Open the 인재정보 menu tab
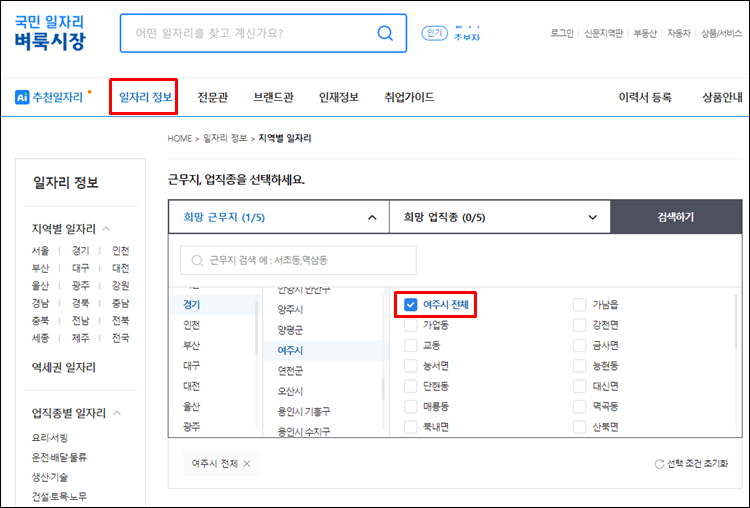Image resolution: width=750 pixels, height=508 pixels. pyautogui.click(x=339, y=98)
